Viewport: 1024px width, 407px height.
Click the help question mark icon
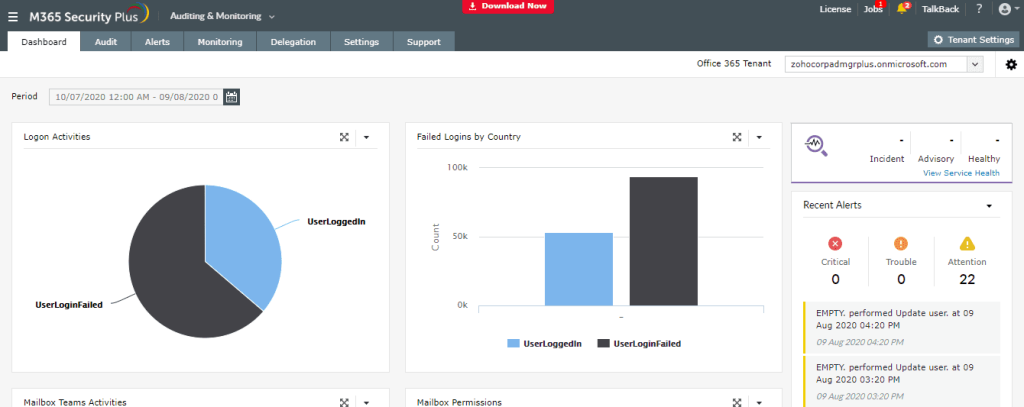tap(979, 9)
